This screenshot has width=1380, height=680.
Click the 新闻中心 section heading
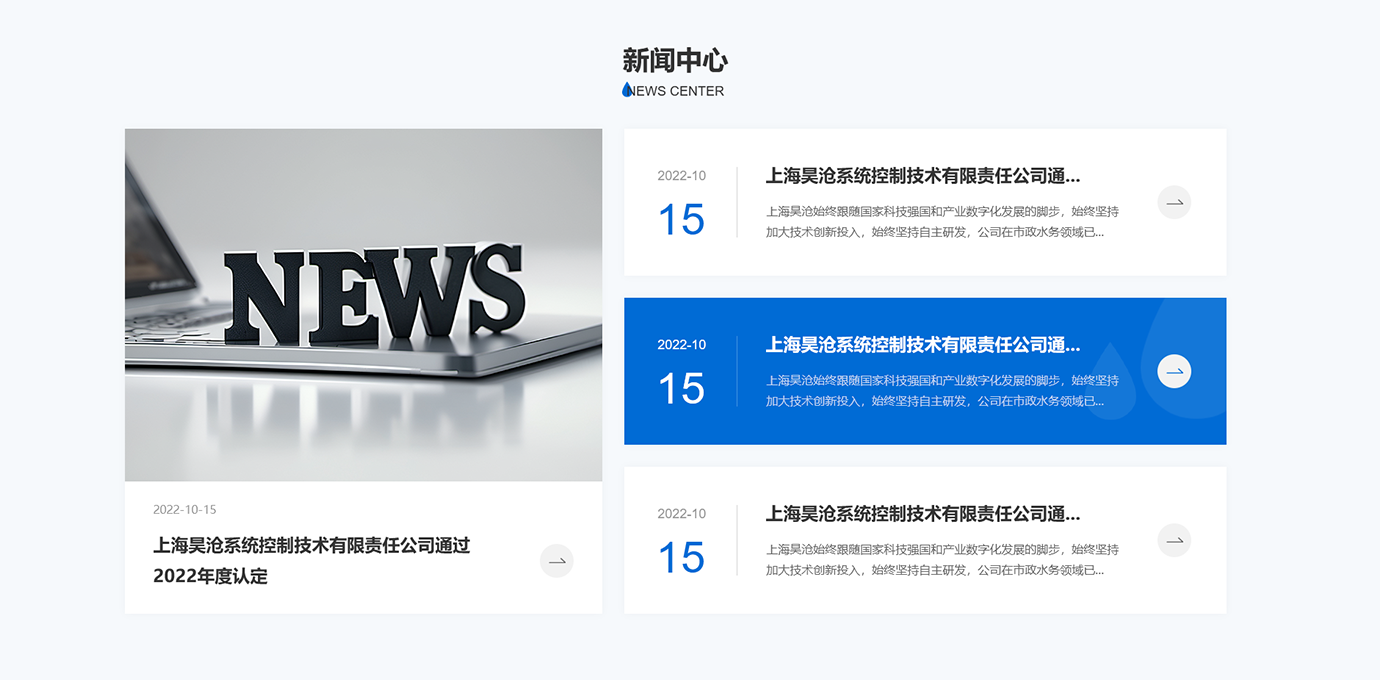(675, 60)
